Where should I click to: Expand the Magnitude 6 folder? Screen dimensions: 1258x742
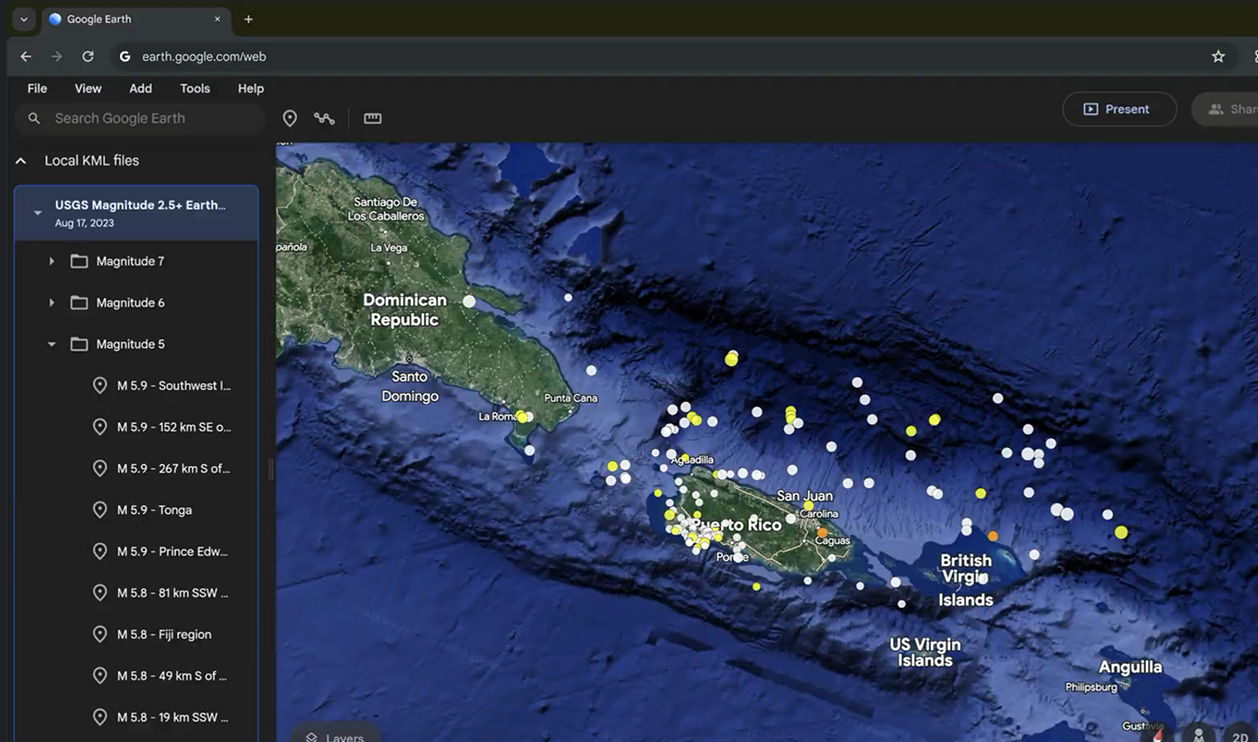pos(51,302)
